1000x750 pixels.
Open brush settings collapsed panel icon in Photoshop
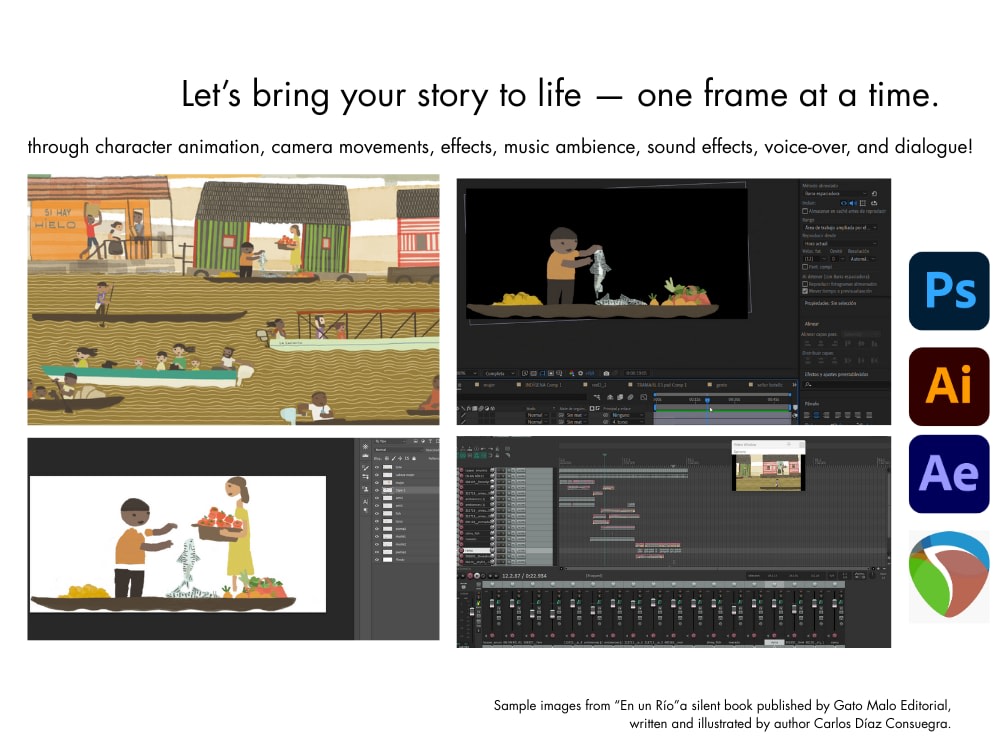coord(365,467)
